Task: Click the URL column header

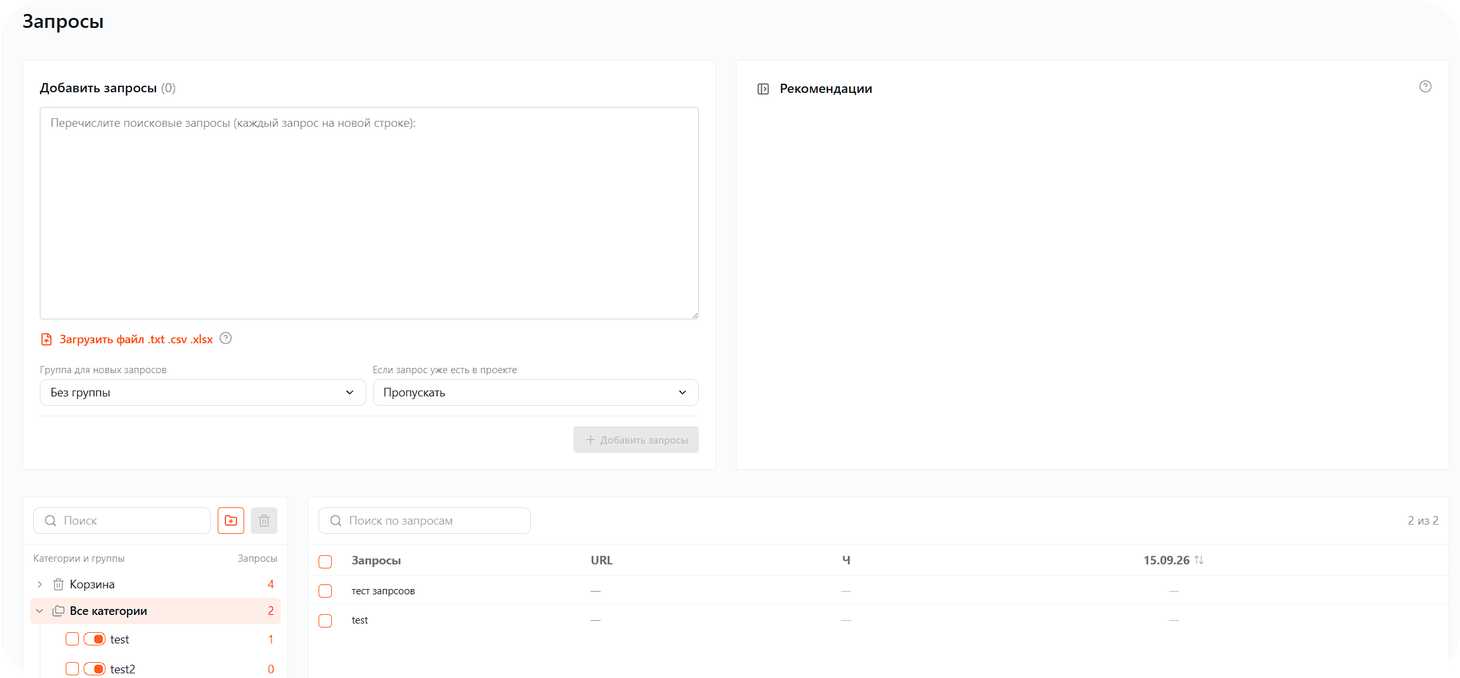Action: coord(602,560)
